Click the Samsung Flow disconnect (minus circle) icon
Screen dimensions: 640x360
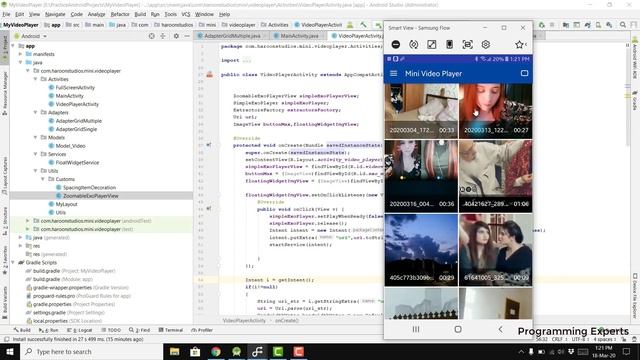(396, 44)
